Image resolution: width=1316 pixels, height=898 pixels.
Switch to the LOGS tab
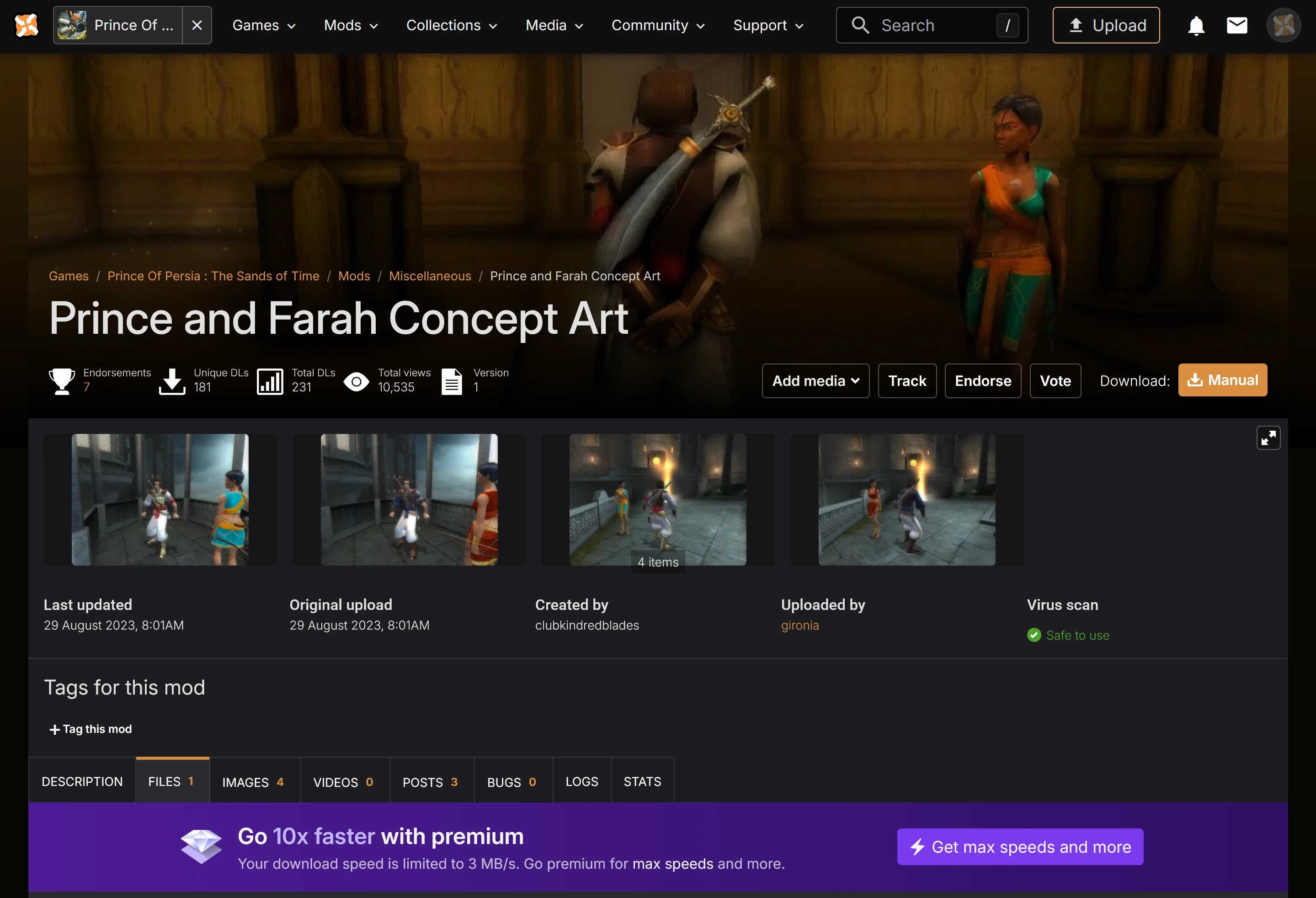coord(581,781)
